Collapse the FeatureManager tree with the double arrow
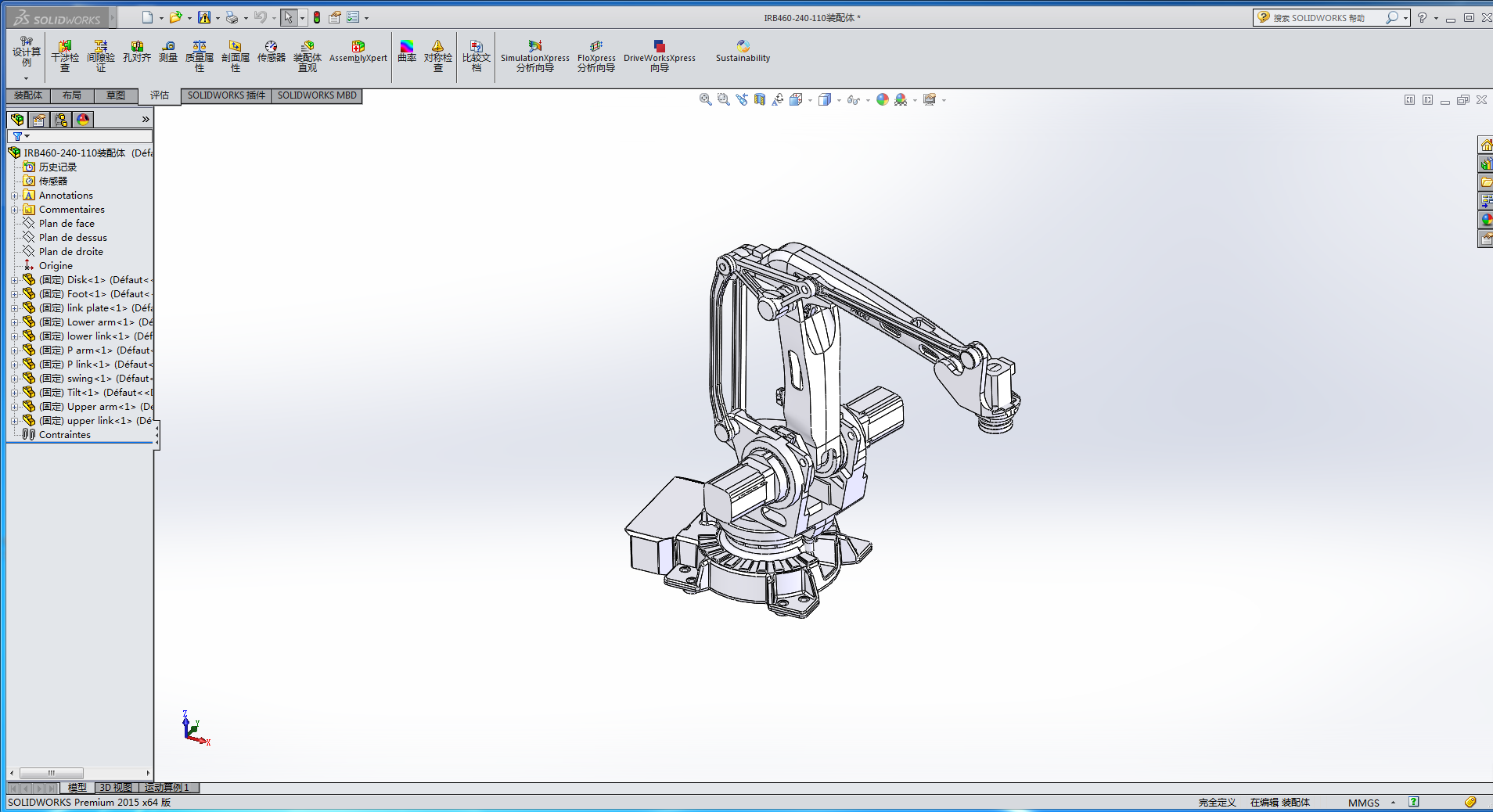 coord(146,119)
